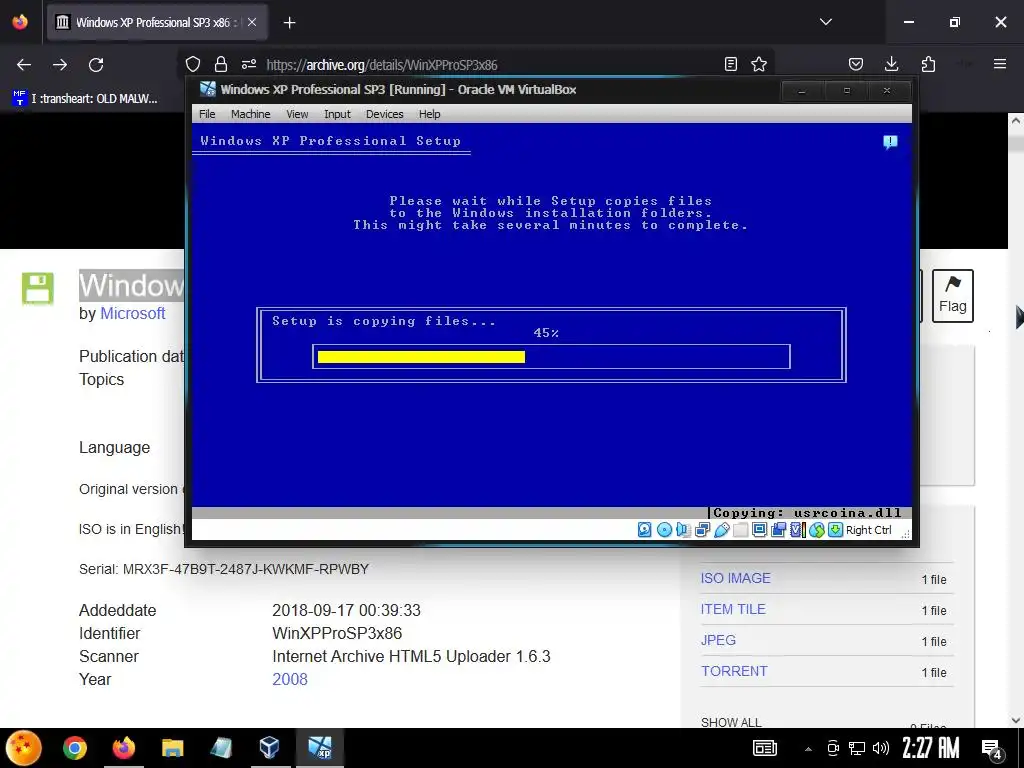Bookmark this page with the star icon
The image size is (1024, 768).
pyautogui.click(x=759, y=64)
